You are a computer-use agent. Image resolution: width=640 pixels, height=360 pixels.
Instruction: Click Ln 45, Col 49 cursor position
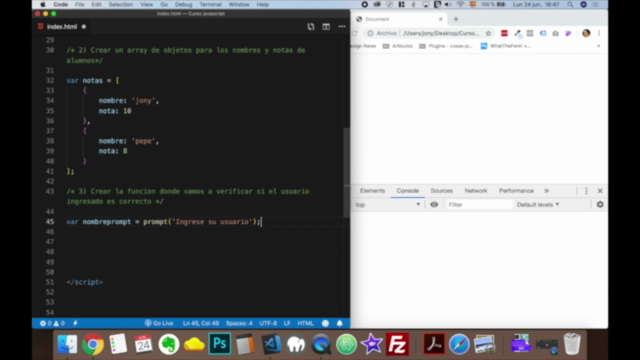coord(201,323)
